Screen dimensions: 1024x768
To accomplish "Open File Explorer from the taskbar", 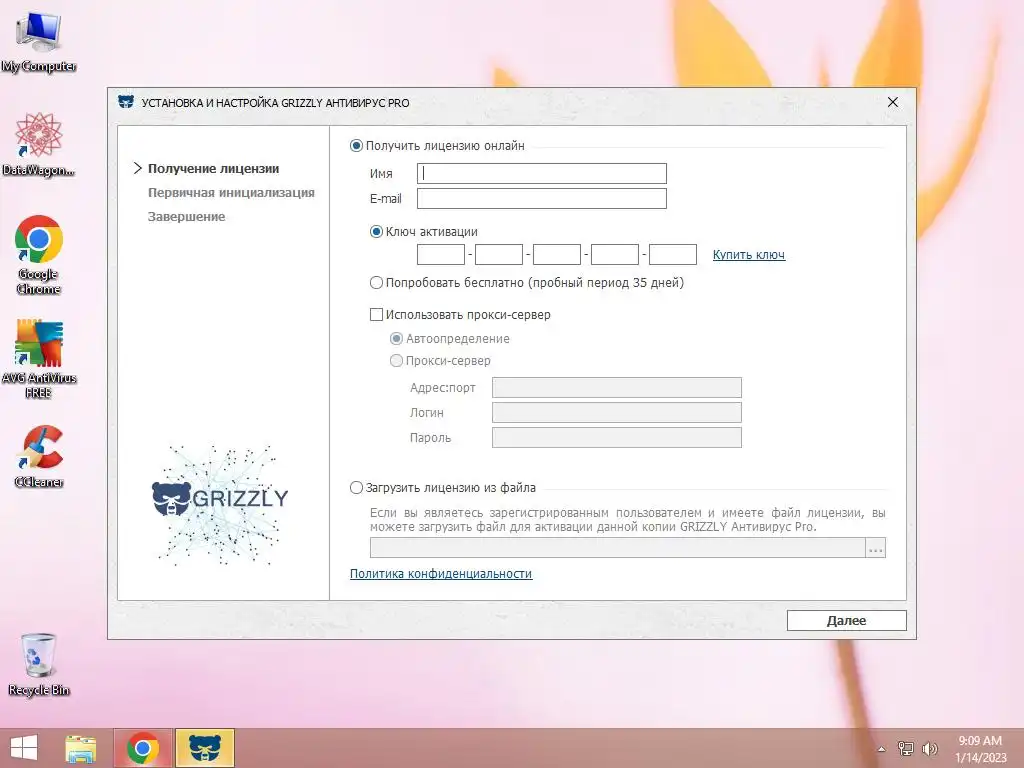I will (x=81, y=748).
